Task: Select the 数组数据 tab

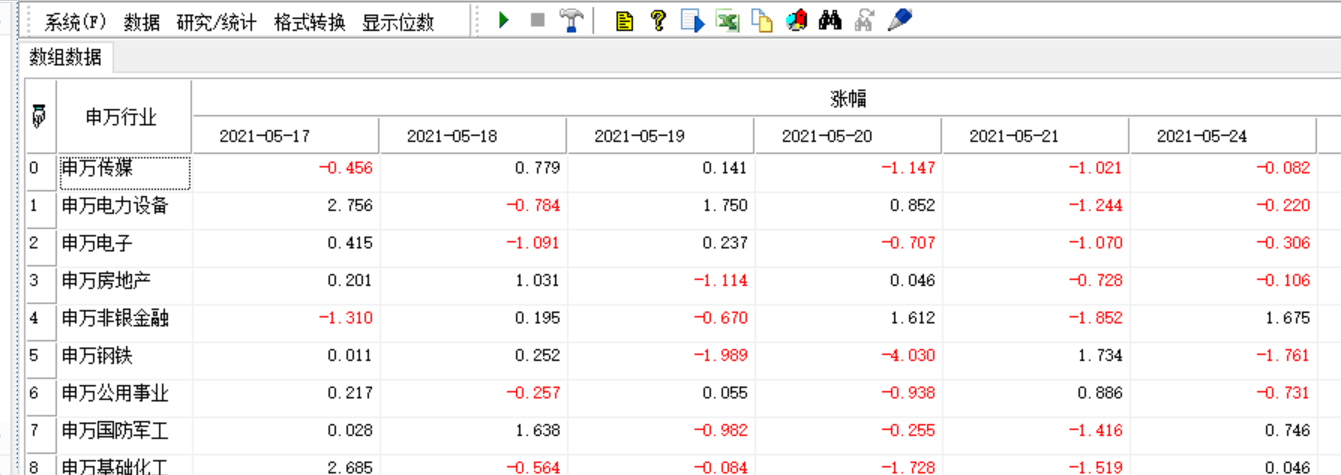Action: pos(65,57)
